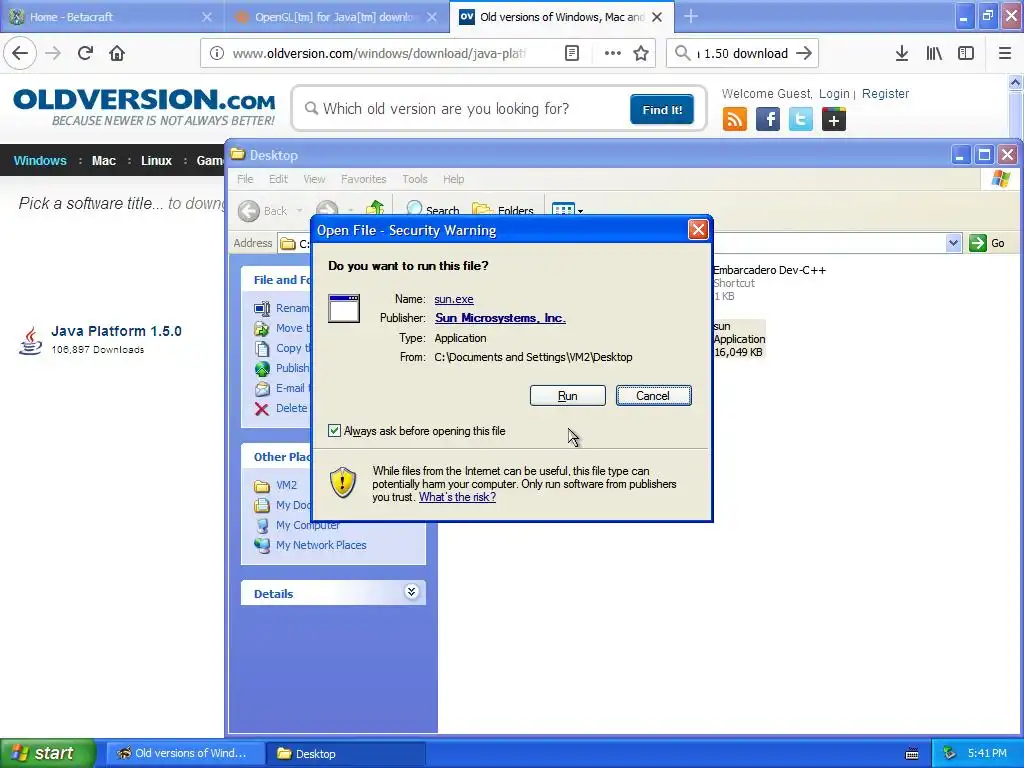Click the Google Plus icon
1024x768 pixels.
pos(834,120)
